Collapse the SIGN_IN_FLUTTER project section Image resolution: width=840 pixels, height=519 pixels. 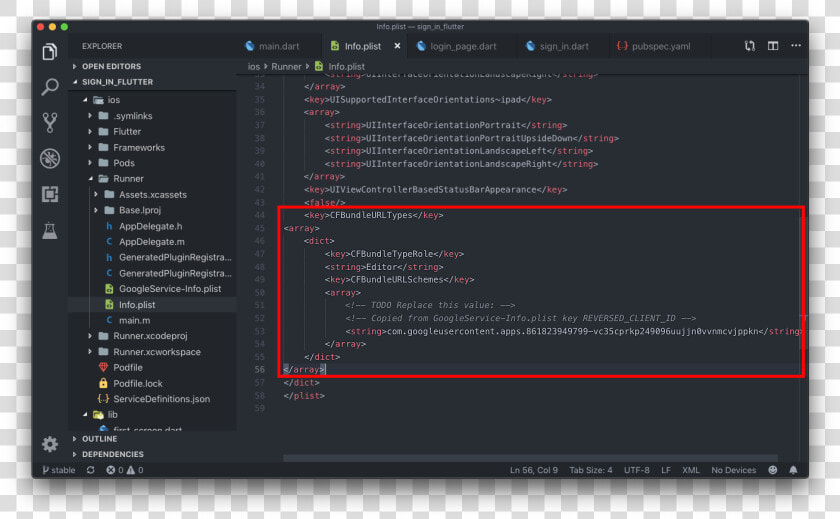coord(117,82)
